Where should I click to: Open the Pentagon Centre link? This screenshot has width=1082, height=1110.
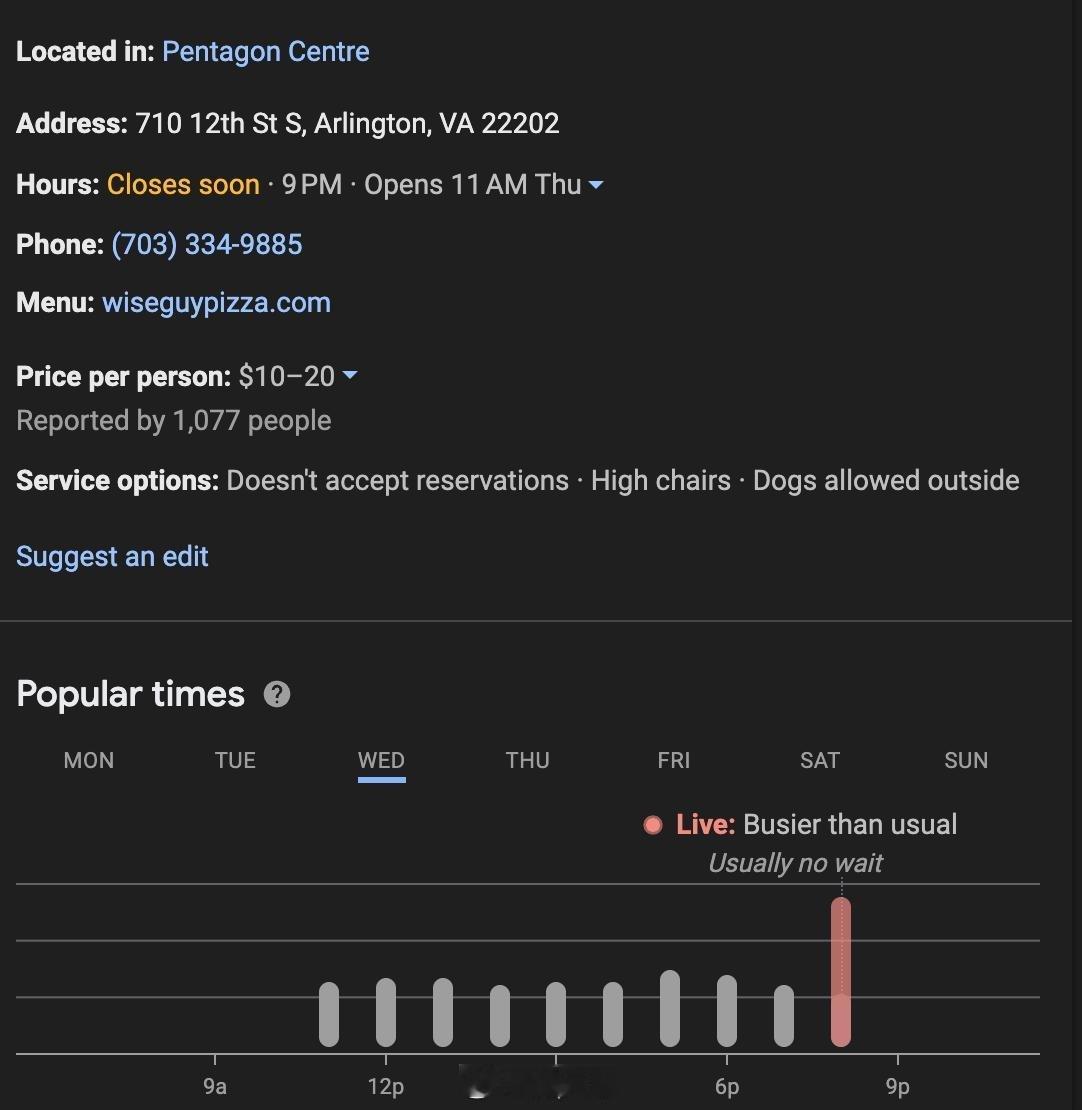pos(265,52)
